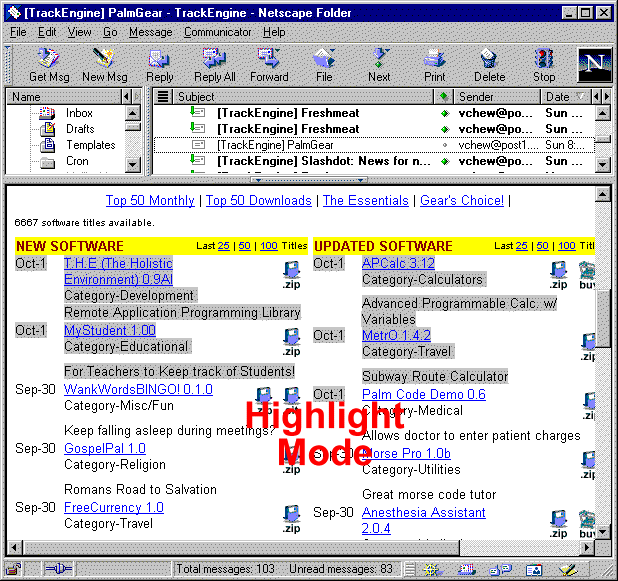Toggle unread diamond for PalmGear message
This screenshot has width=618, height=581.
[x=445, y=145]
